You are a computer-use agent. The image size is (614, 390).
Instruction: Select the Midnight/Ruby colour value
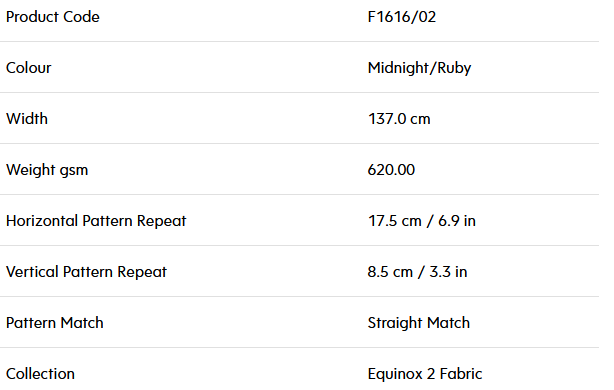419,68
